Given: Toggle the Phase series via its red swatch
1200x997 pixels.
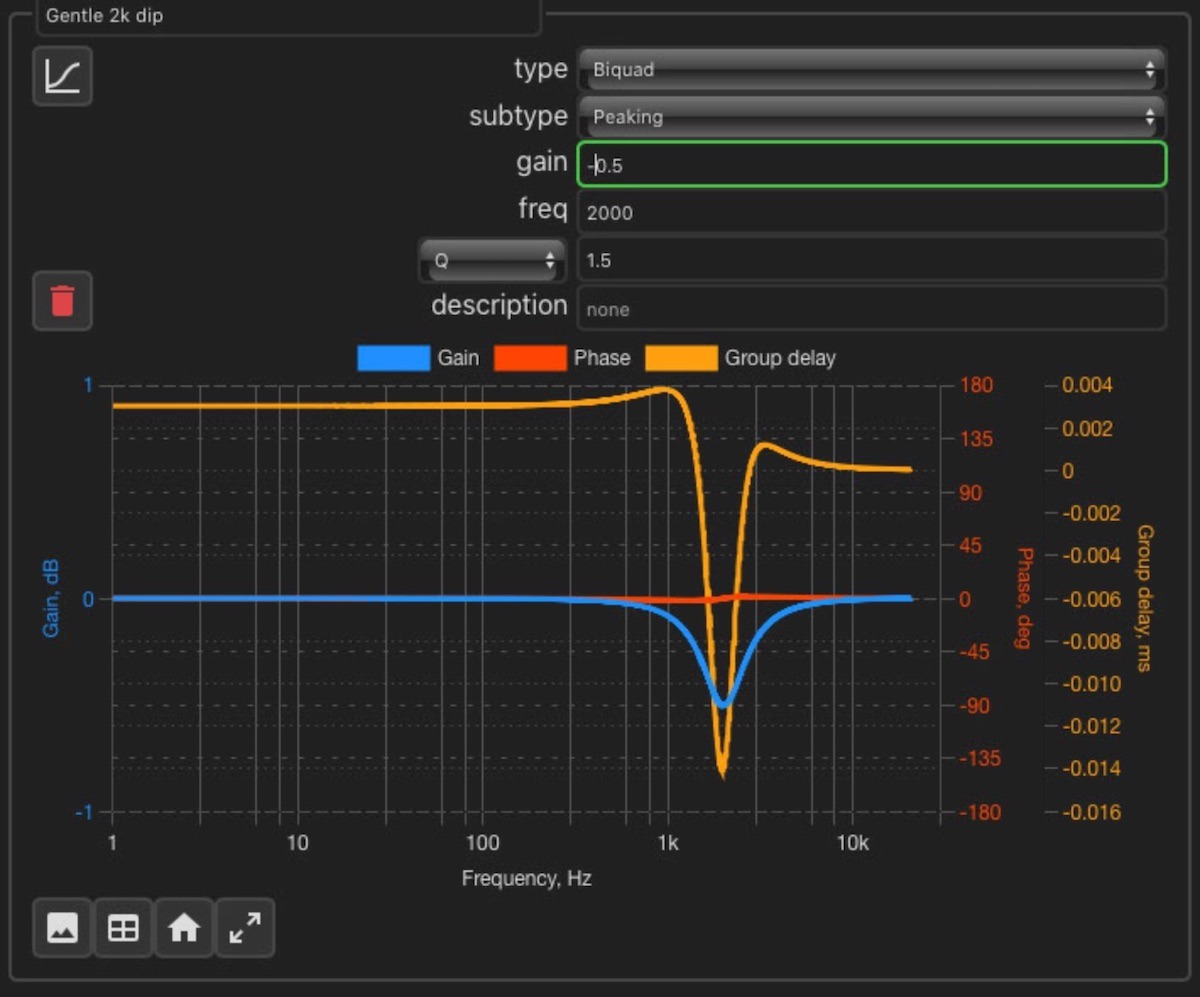Looking at the screenshot, I should (529, 358).
